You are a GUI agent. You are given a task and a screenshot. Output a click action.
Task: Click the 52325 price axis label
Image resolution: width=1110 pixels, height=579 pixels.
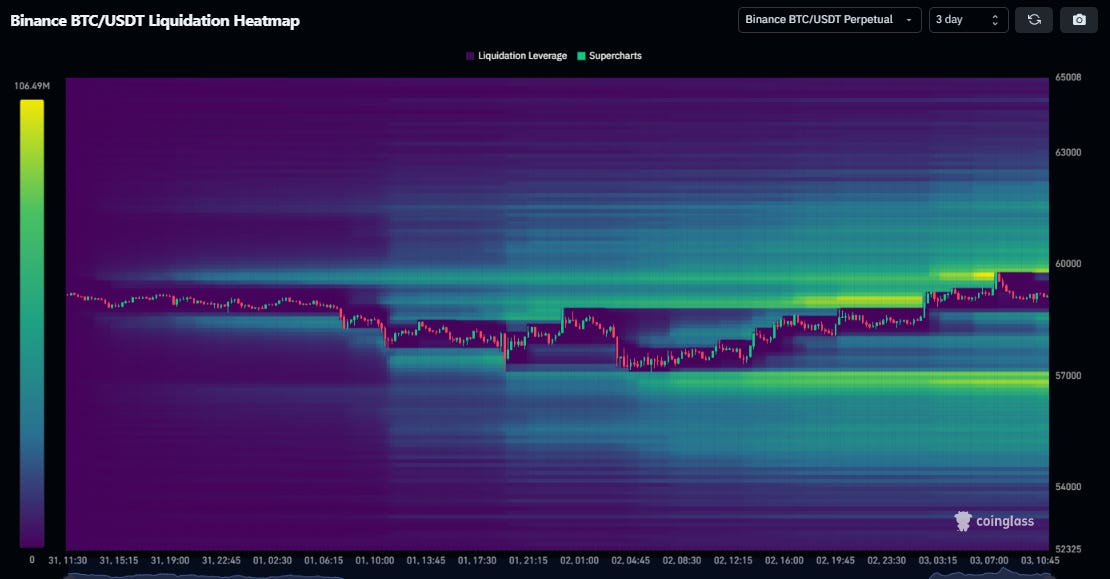tap(1068, 549)
